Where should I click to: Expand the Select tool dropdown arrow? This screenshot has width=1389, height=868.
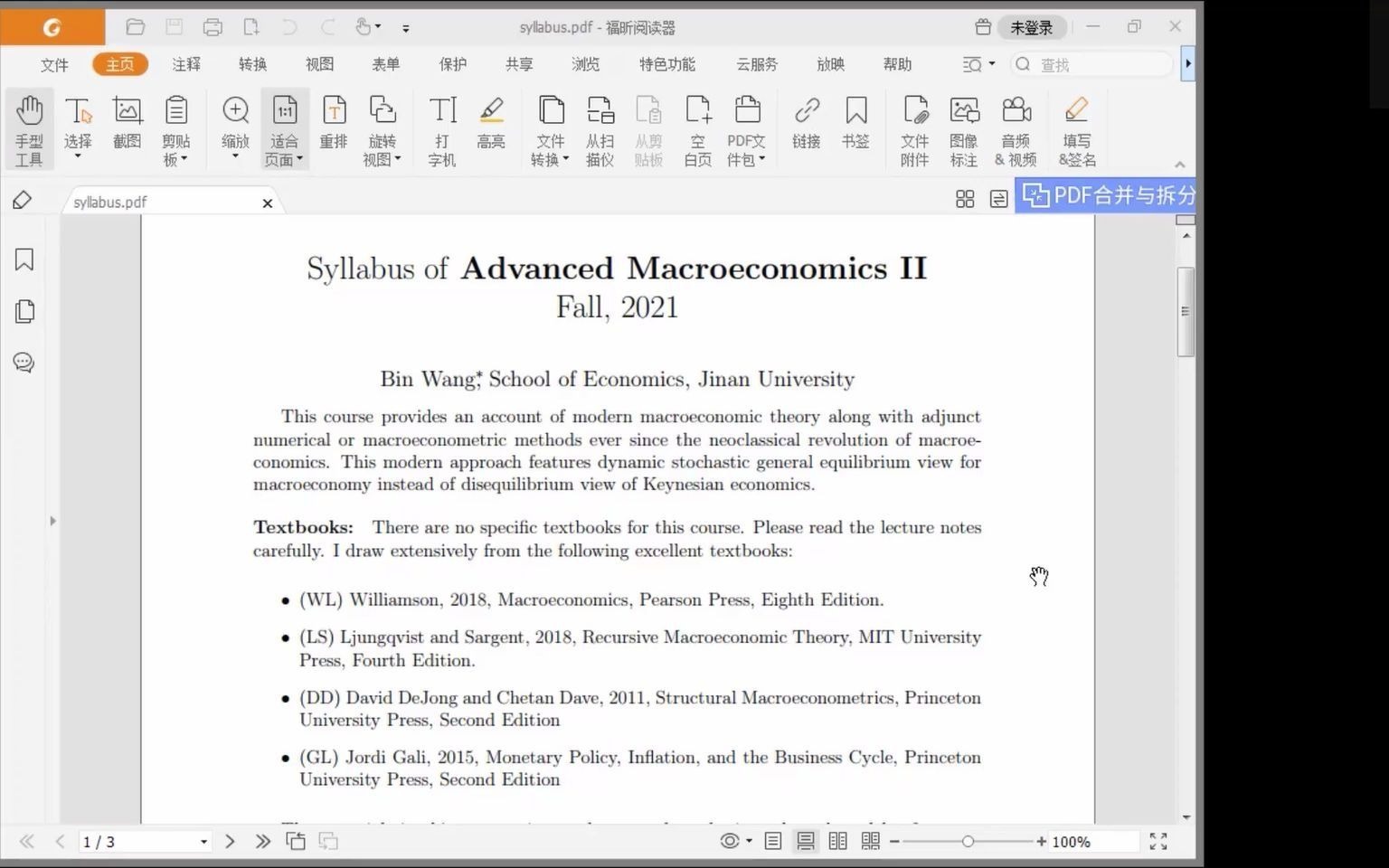click(x=78, y=157)
